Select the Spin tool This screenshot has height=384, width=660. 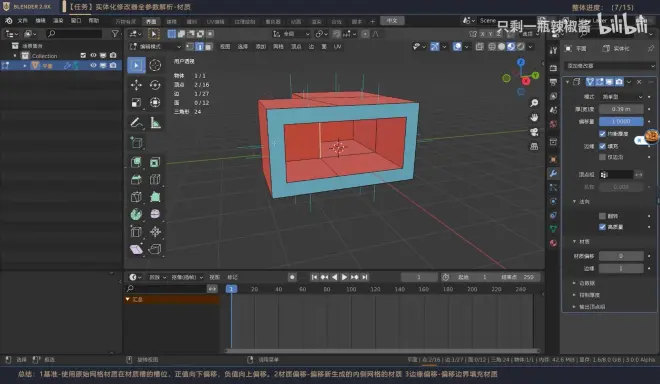tap(136, 214)
